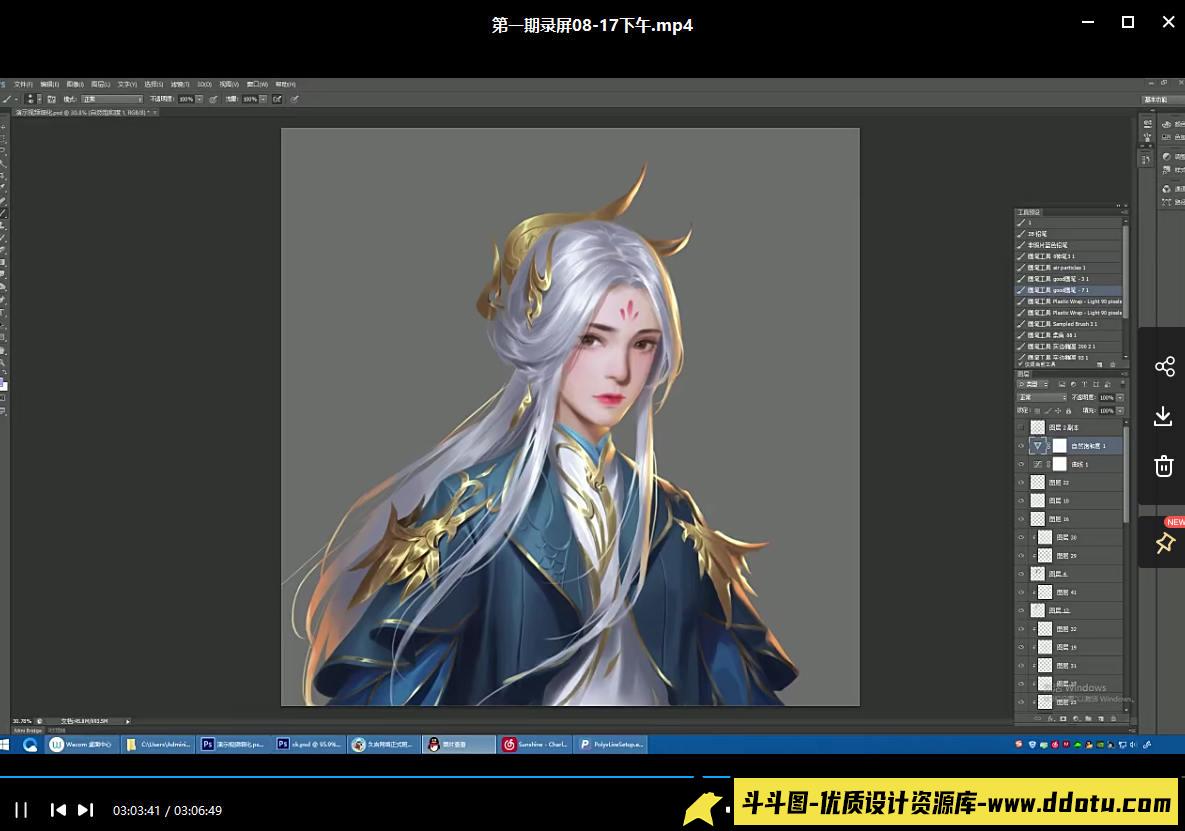Lock all icon in Layers panel
1185x831 pixels.
tap(1069, 411)
